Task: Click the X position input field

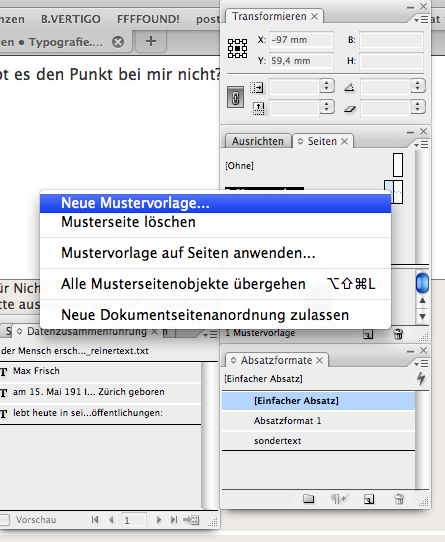Action: 301,40
